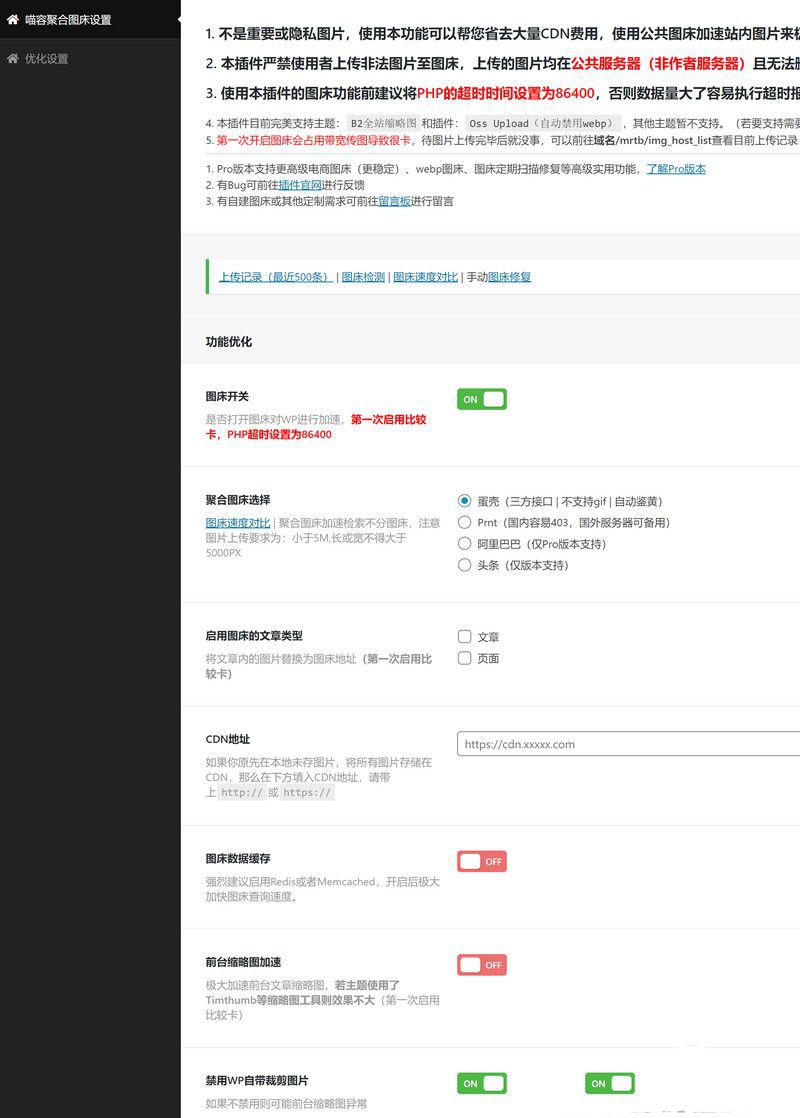The image size is (800, 1118).
Task: Turn on 前台缩略图加速
Action: [x=482, y=964]
